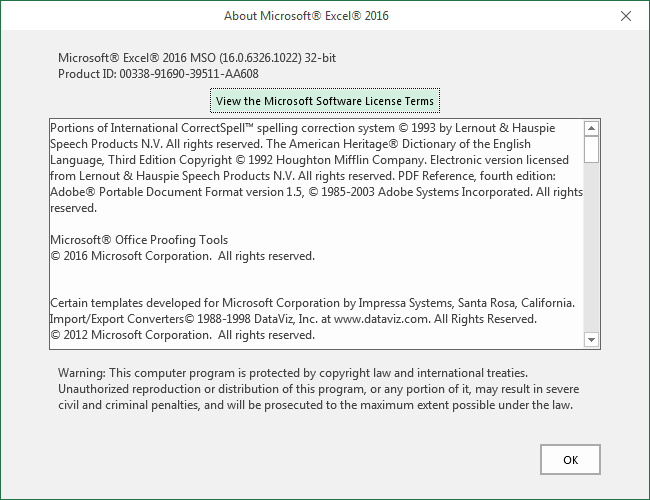The width and height of the screenshot is (650, 500).
Task: Confirm the dialog with OK
Action: pos(570,459)
